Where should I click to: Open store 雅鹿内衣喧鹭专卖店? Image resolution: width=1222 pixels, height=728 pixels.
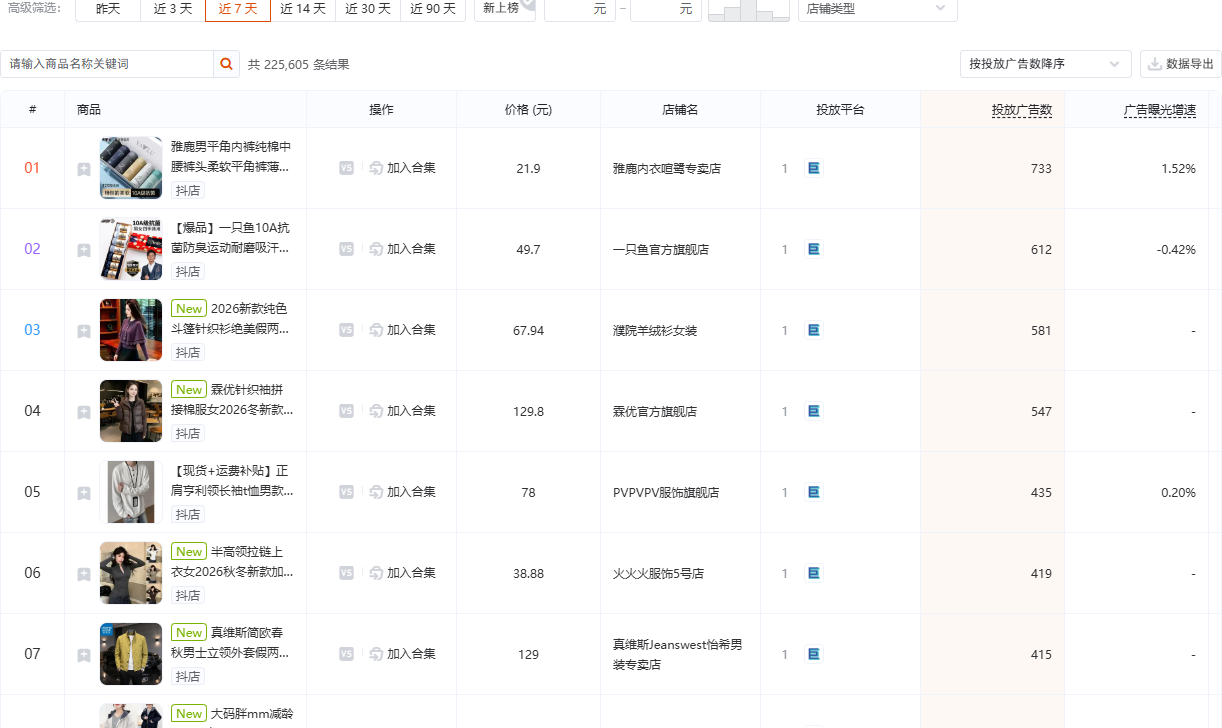667,169
